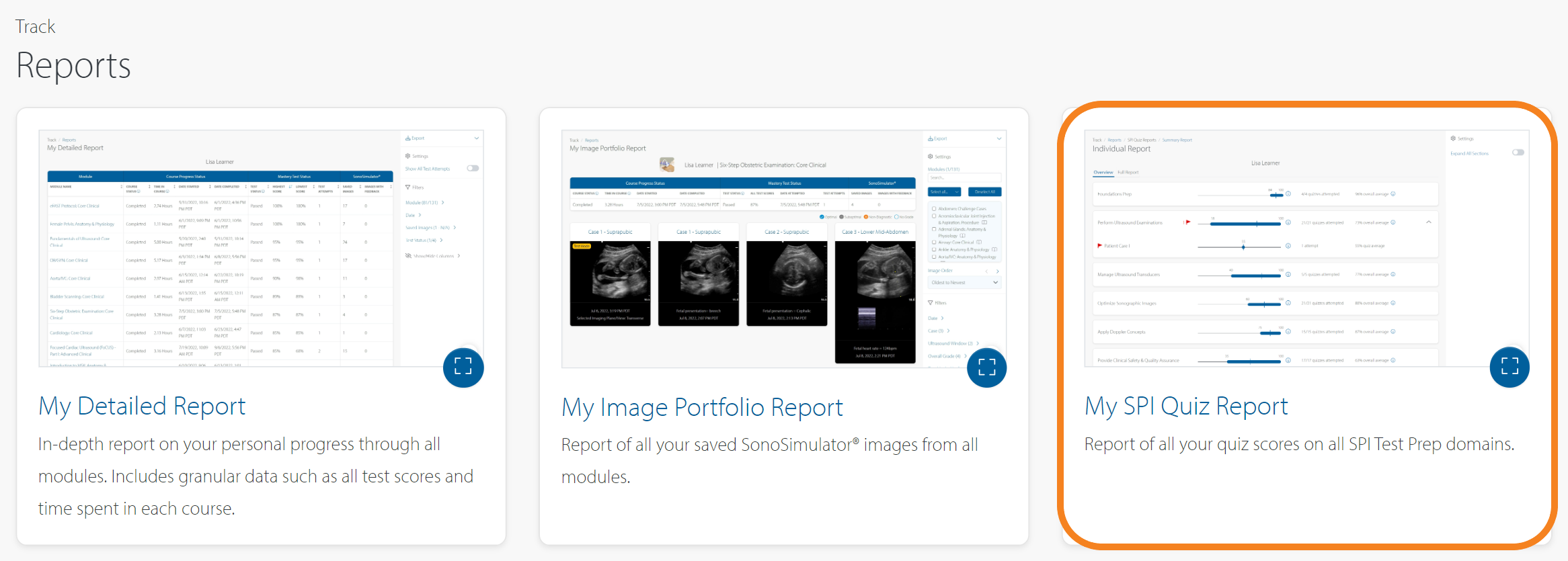
Task: Click Show/Hide Columns icon in Detailed Report
Action: 408,256
